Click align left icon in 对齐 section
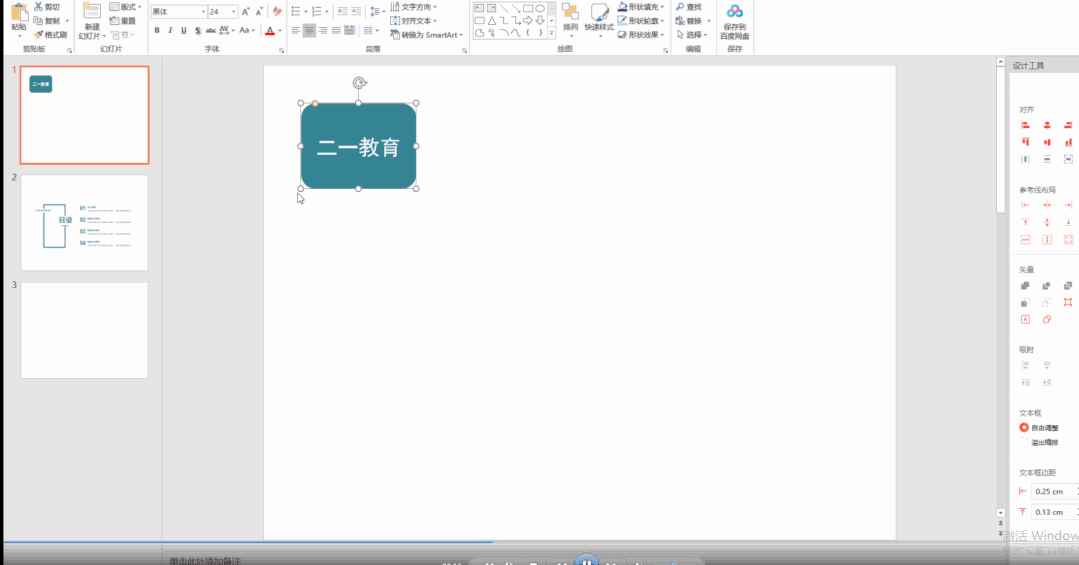 click(x=1025, y=125)
